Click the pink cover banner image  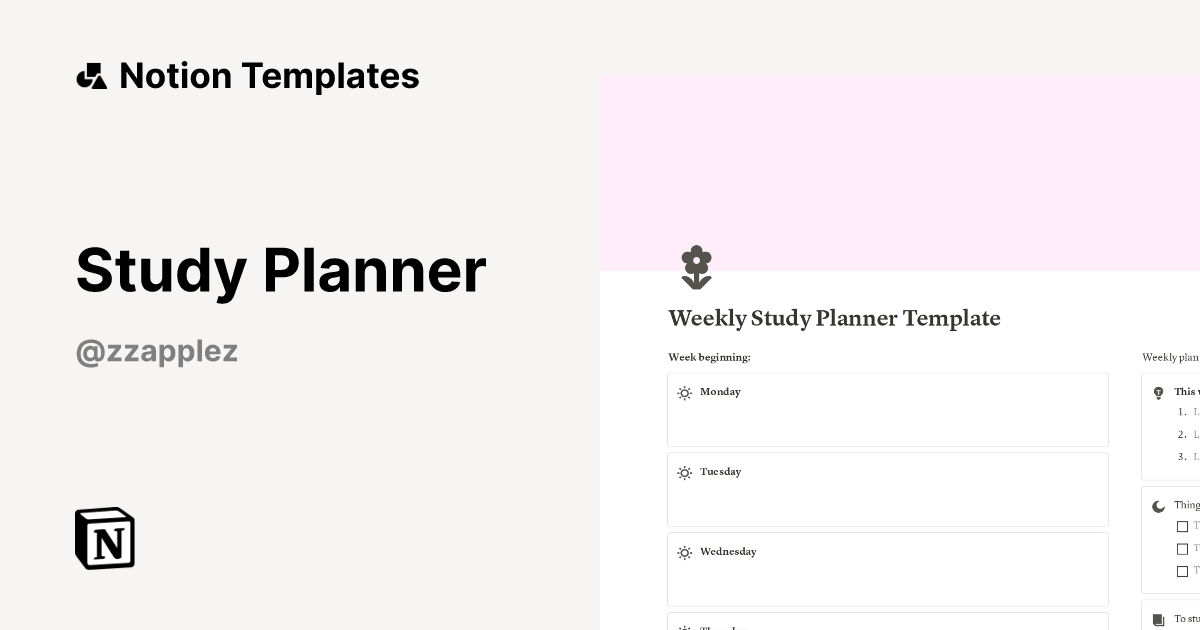(900, 160)
